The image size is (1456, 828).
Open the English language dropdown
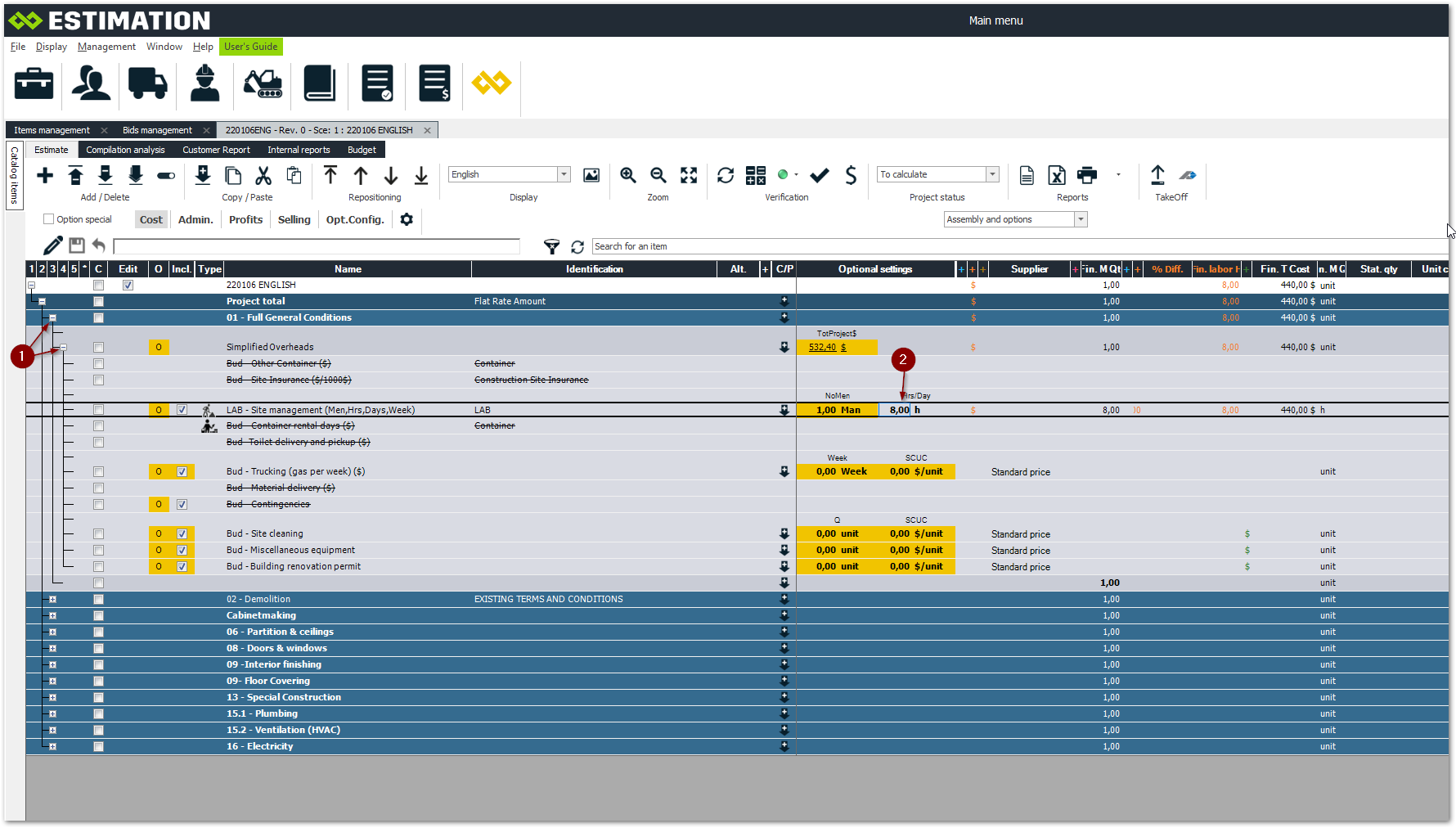[x=564, y=174]
